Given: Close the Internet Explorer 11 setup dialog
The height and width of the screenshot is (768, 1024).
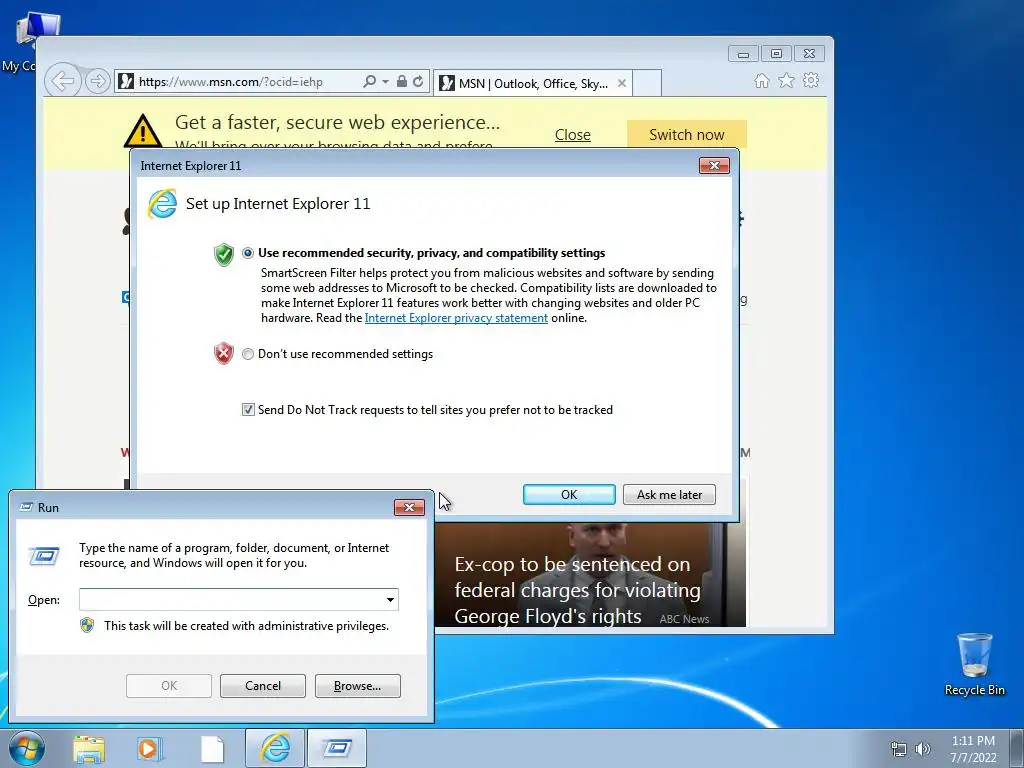Looking at the screenshot, I should coord(714,165).
